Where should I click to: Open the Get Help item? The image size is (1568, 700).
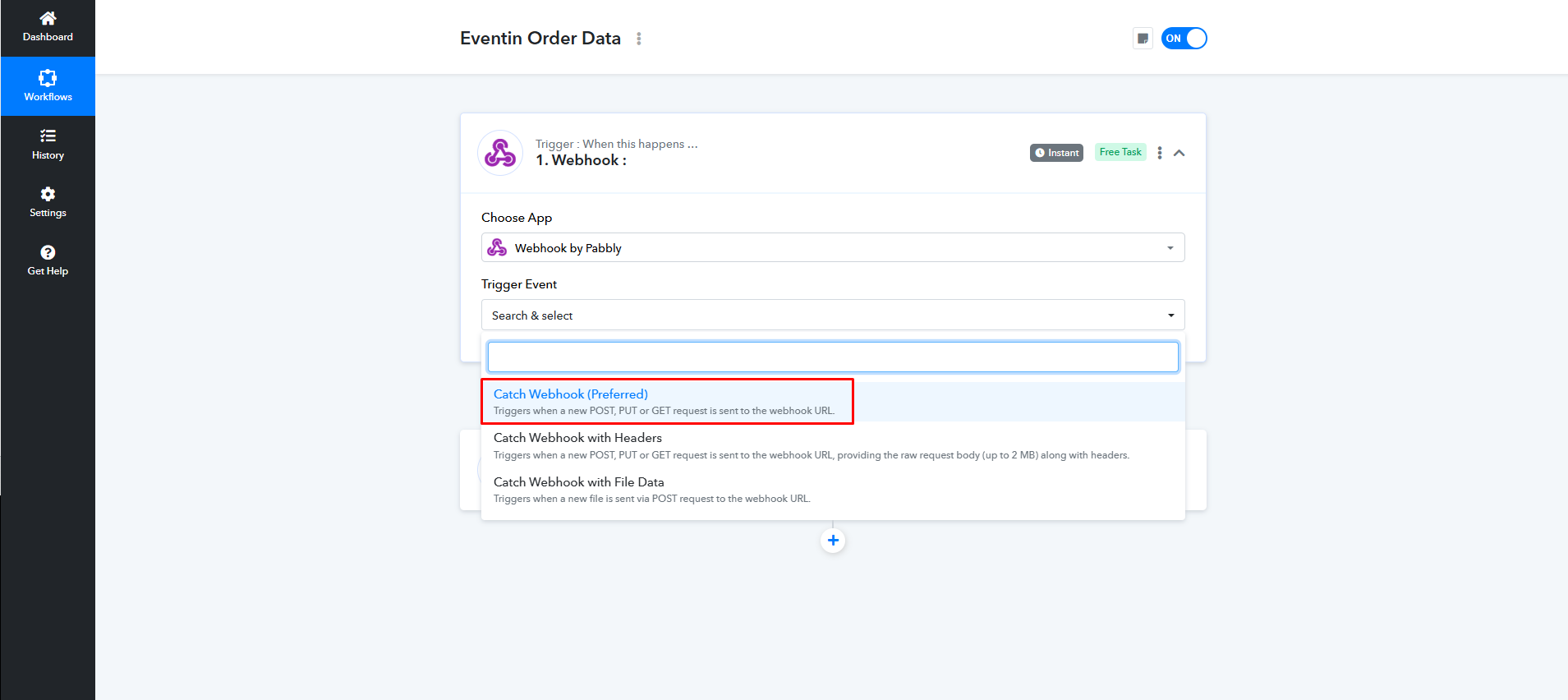[48, 260]
